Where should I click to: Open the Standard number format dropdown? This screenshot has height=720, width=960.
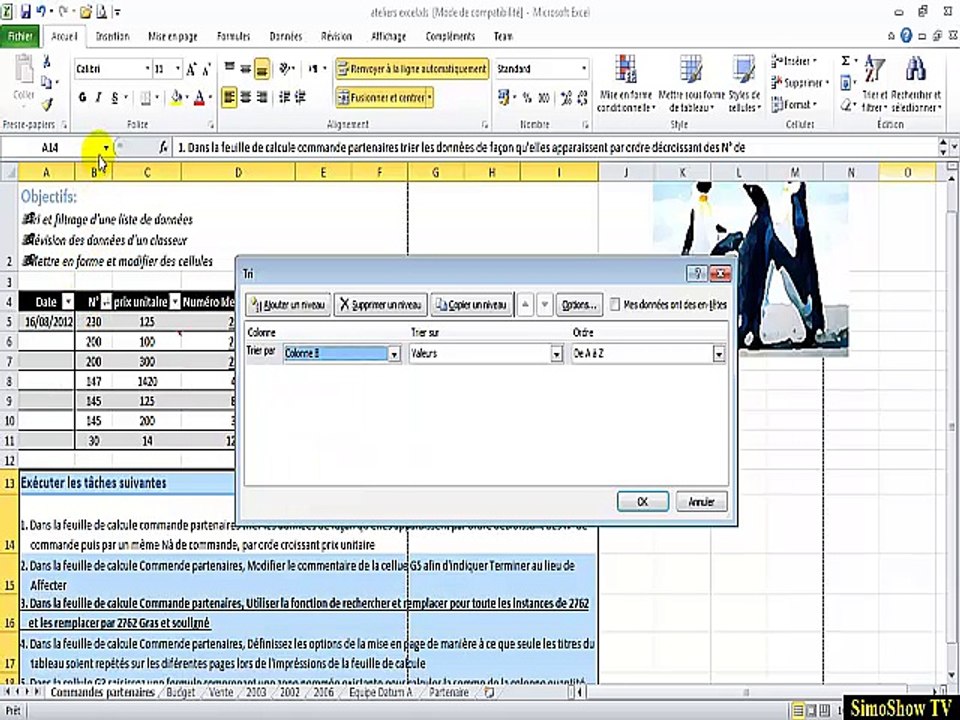point(583,69)
